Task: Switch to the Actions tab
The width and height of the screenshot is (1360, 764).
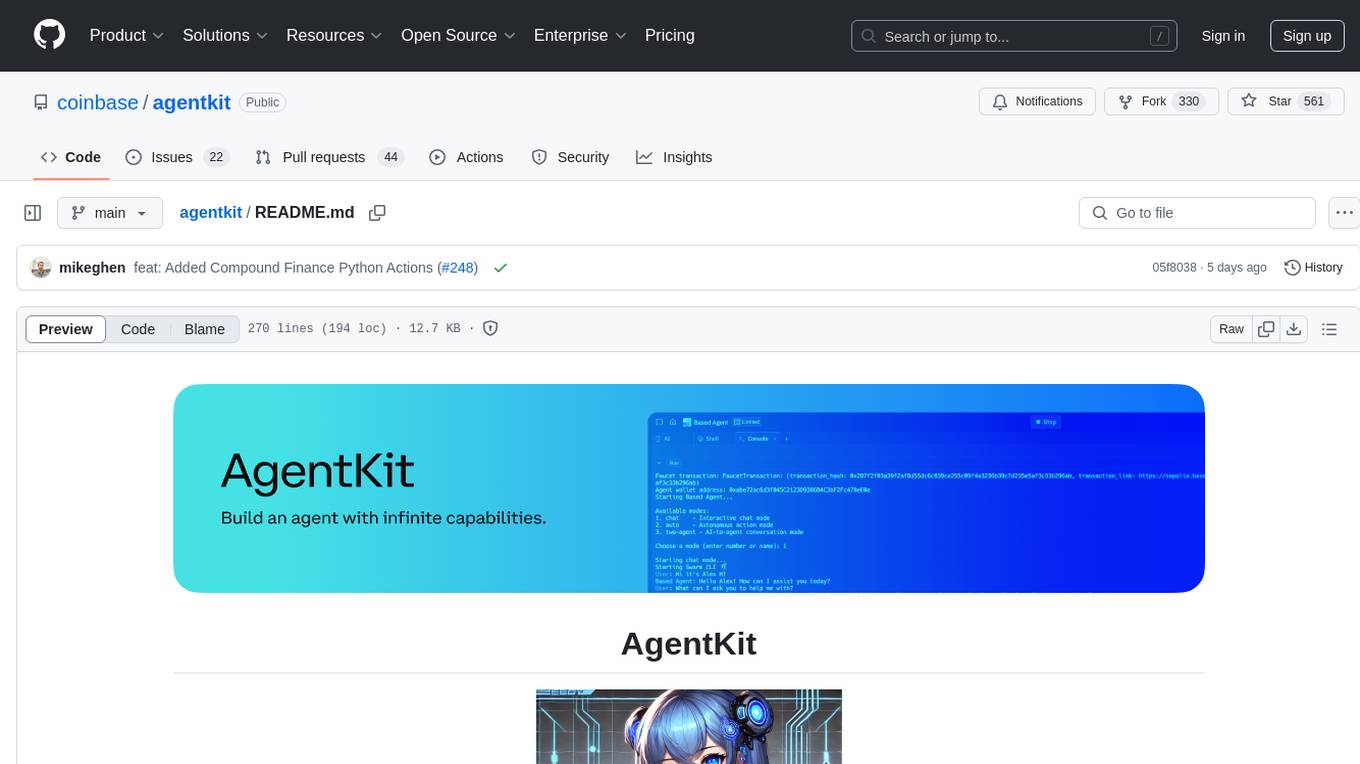Action: point(466,157)
